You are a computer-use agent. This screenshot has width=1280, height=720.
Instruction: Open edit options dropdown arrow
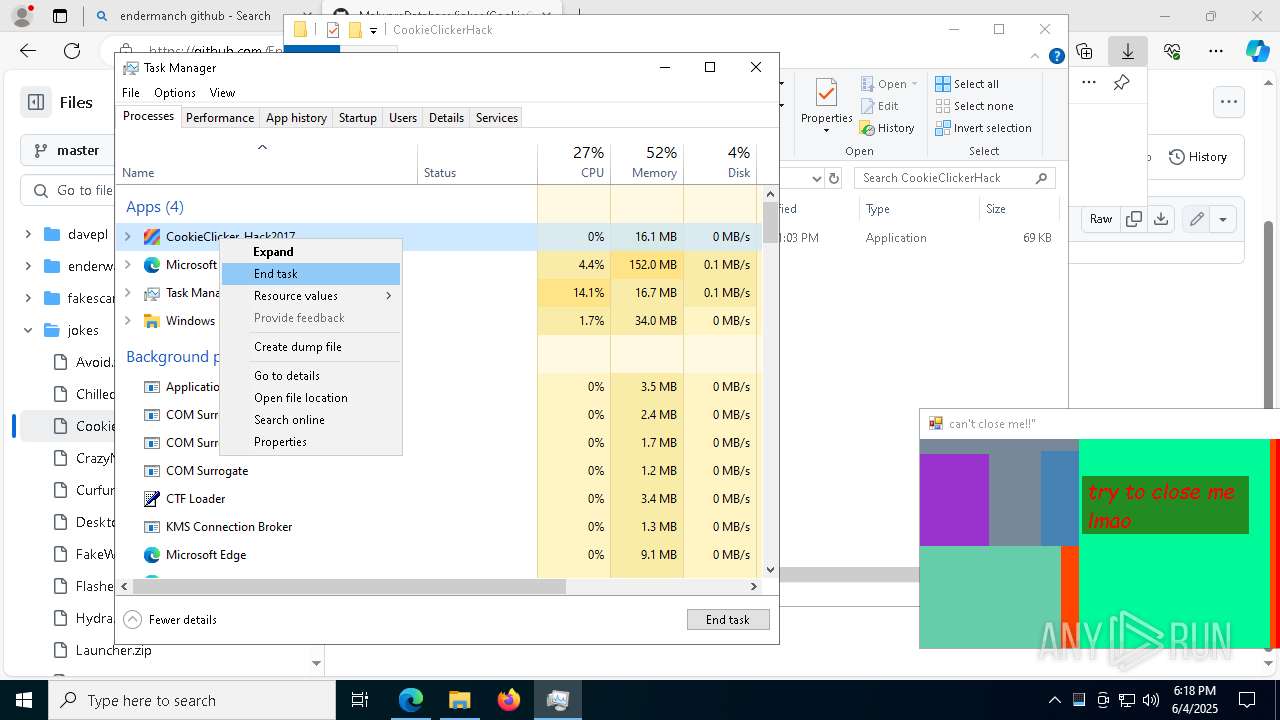1223,219
